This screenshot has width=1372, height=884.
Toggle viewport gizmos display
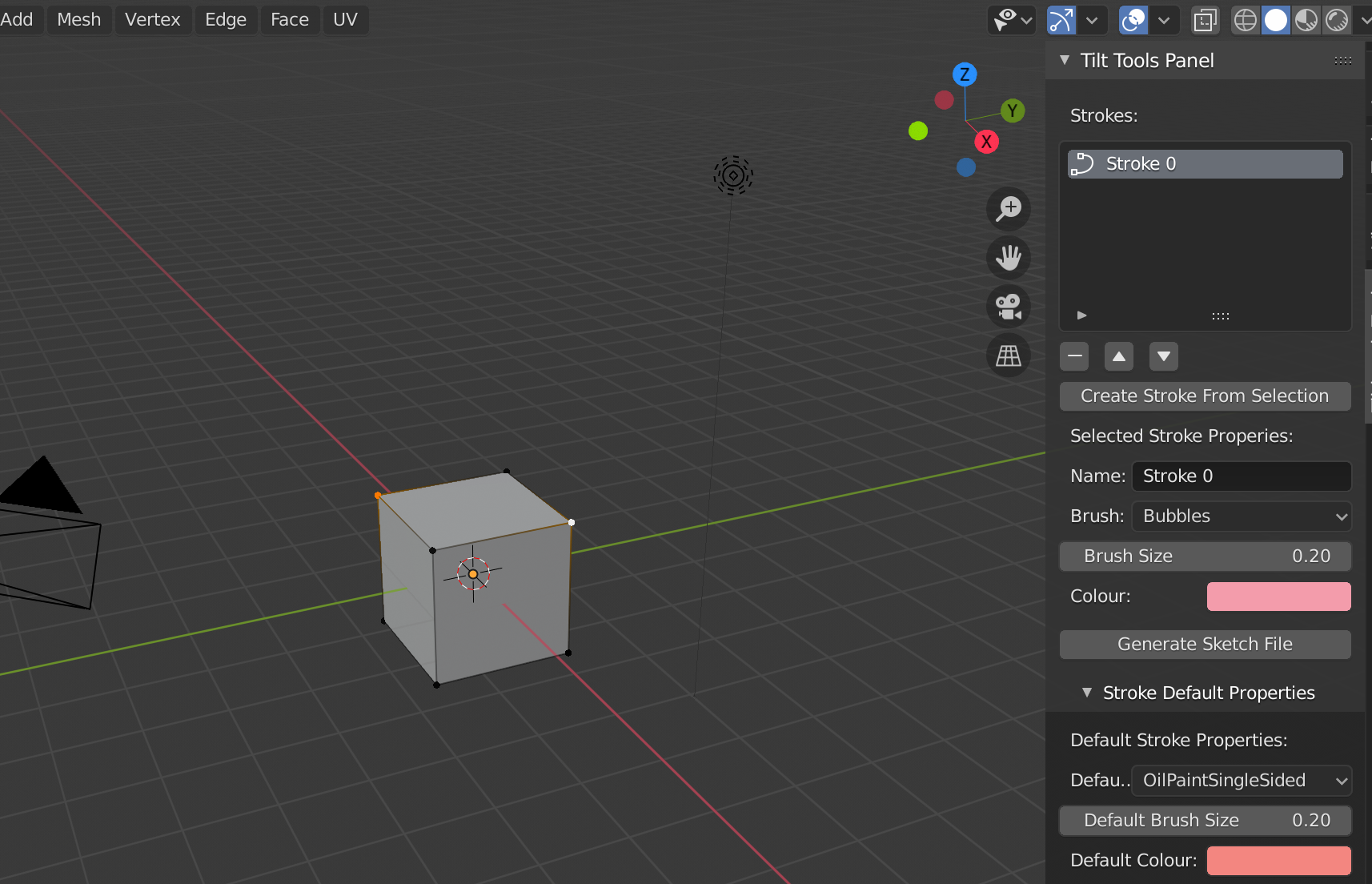[x=1061, y=20]
